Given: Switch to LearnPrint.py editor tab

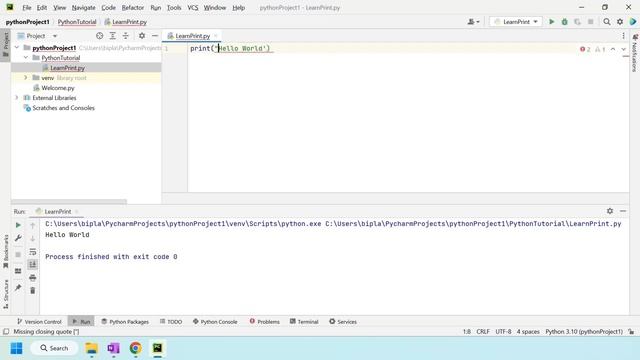Looking at the screenshot, I should 192,36.
